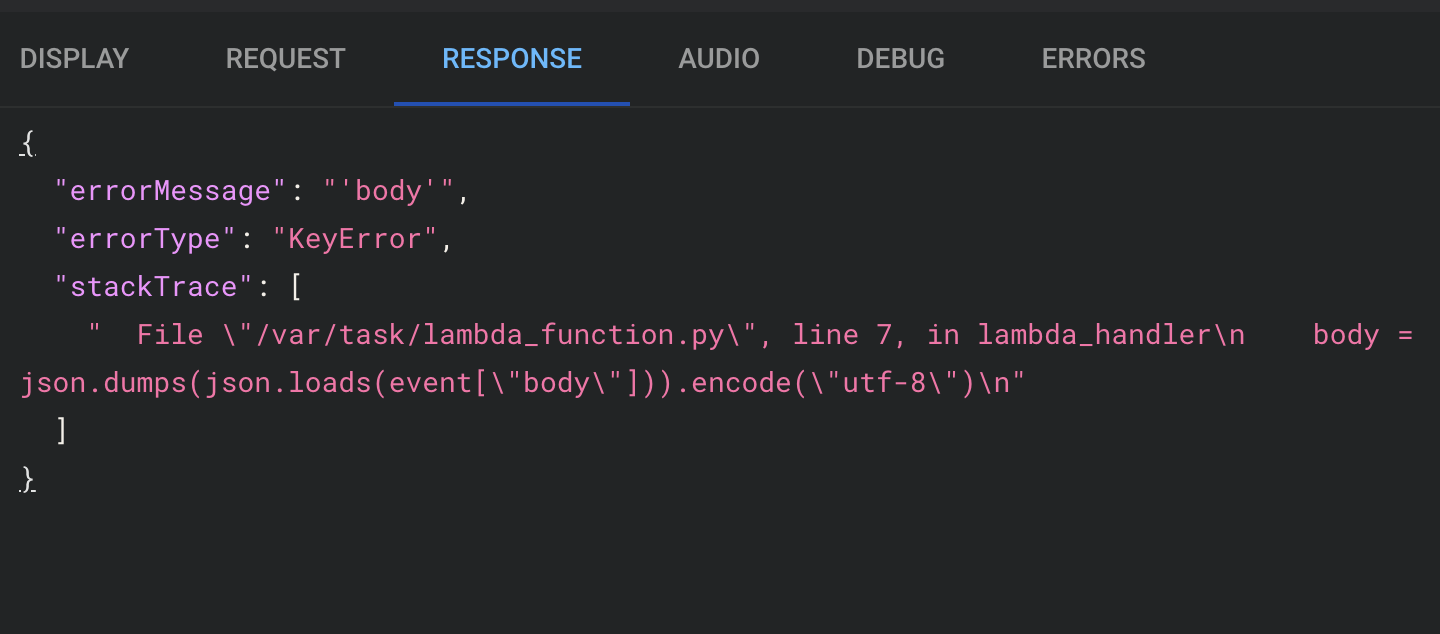This screenshot has width=1440, height=634.
Task: Click the "line 7" text in the trace
Action: tap(842, 335)
